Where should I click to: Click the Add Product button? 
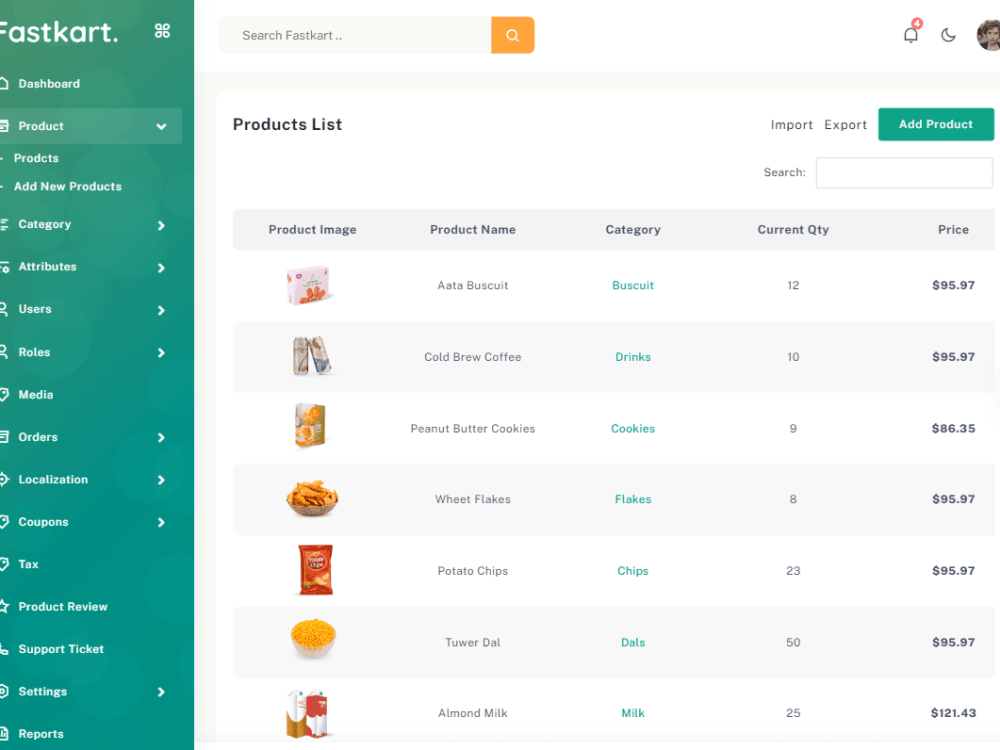[x=936, y=124]
